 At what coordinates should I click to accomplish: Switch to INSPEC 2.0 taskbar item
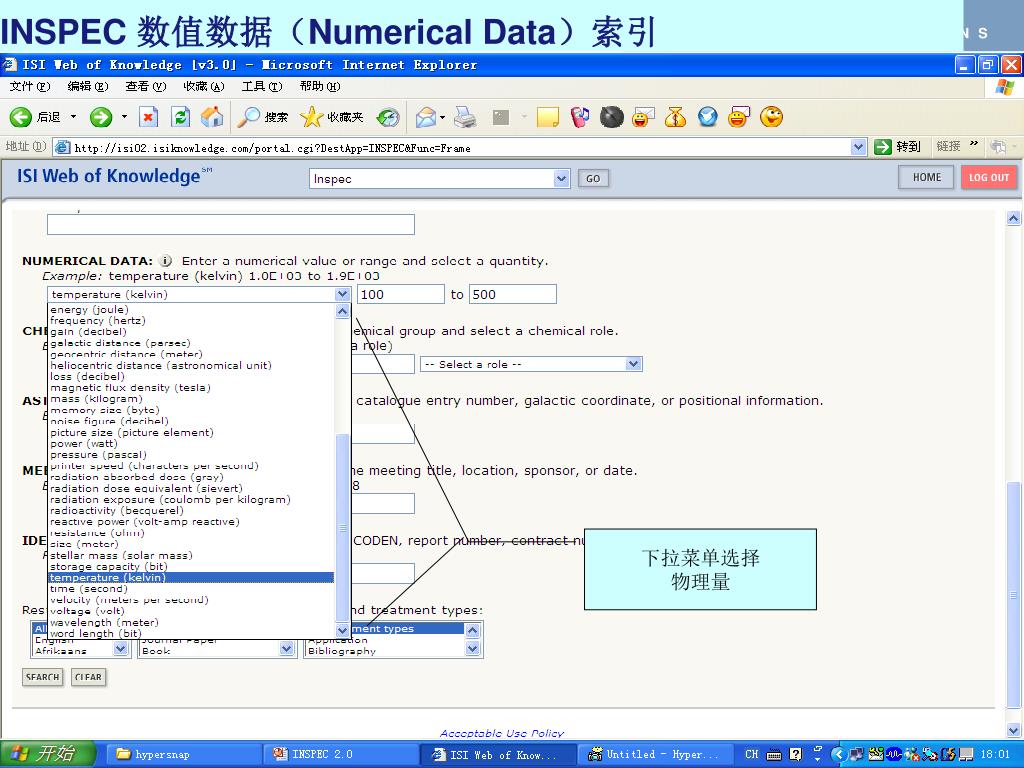point(341,754)
